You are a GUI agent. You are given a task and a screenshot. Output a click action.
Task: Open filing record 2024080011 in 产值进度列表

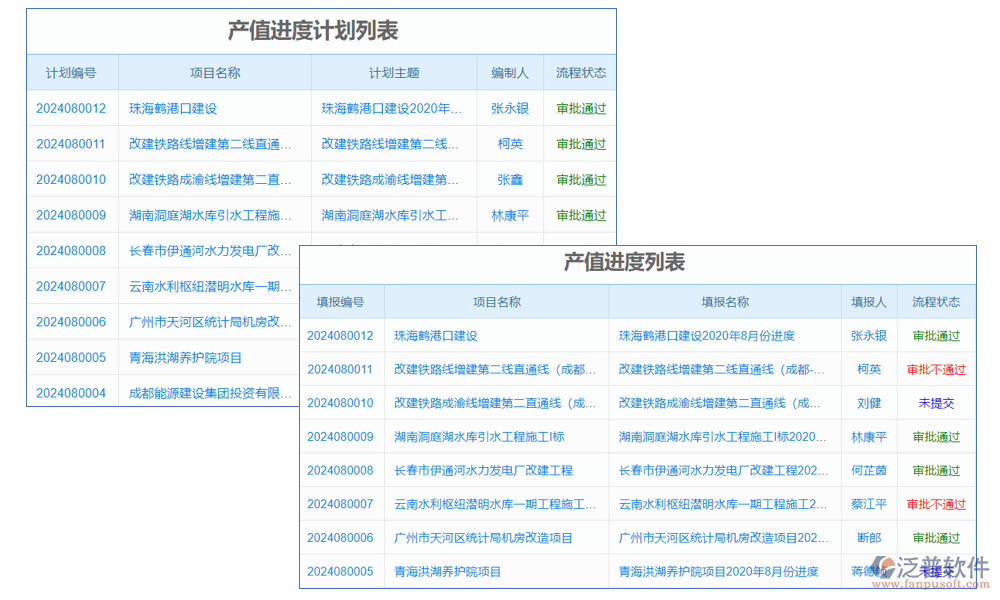(x=342, y=369)
